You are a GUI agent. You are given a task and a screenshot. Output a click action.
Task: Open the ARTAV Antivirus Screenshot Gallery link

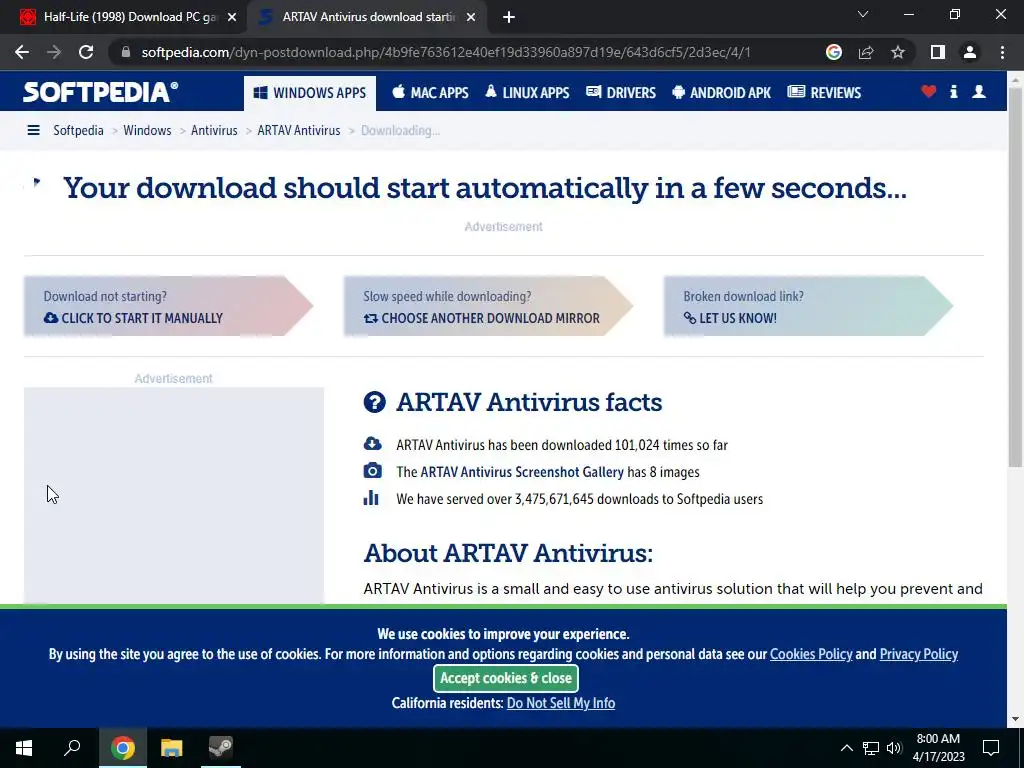(x=522, y=472)
